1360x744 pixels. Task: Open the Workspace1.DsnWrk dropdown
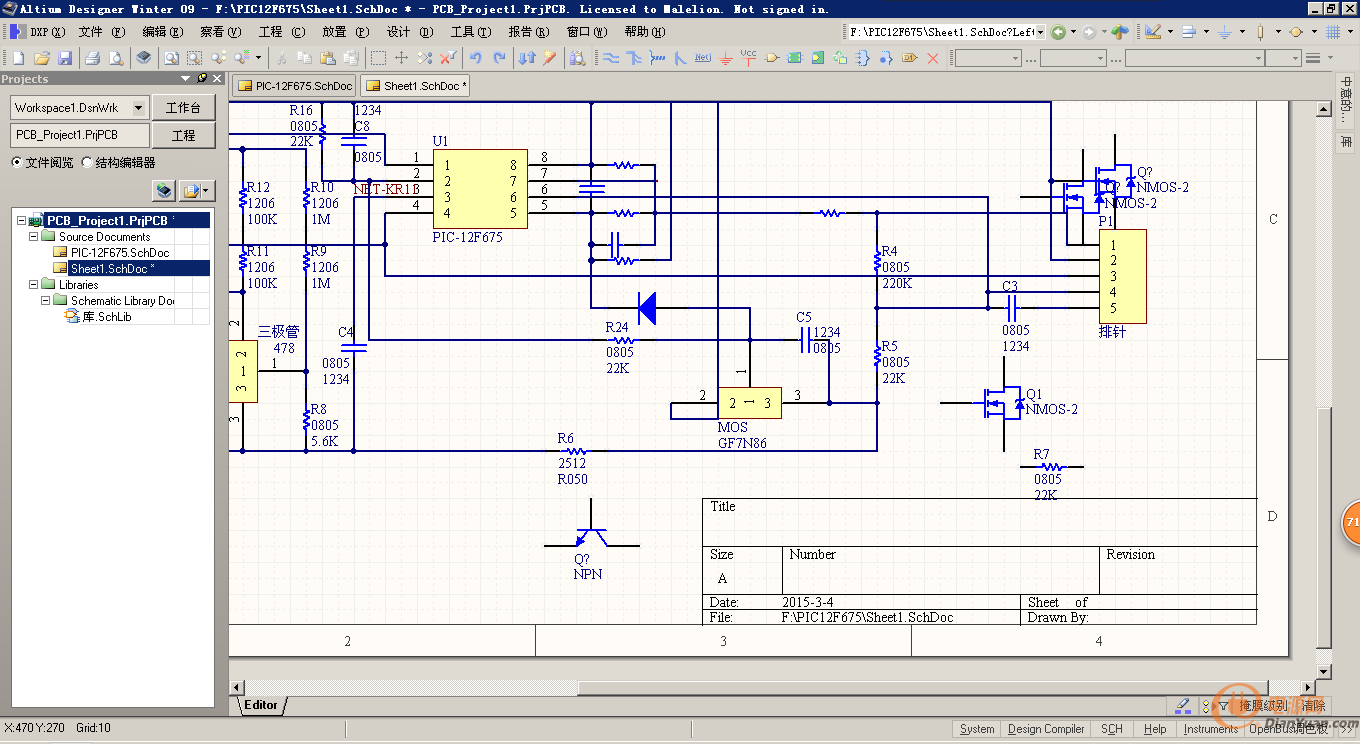(x=139, y=107)
